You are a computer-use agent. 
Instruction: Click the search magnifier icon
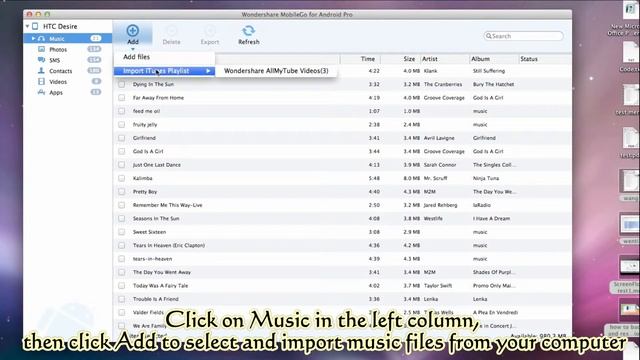coord(489,36)
